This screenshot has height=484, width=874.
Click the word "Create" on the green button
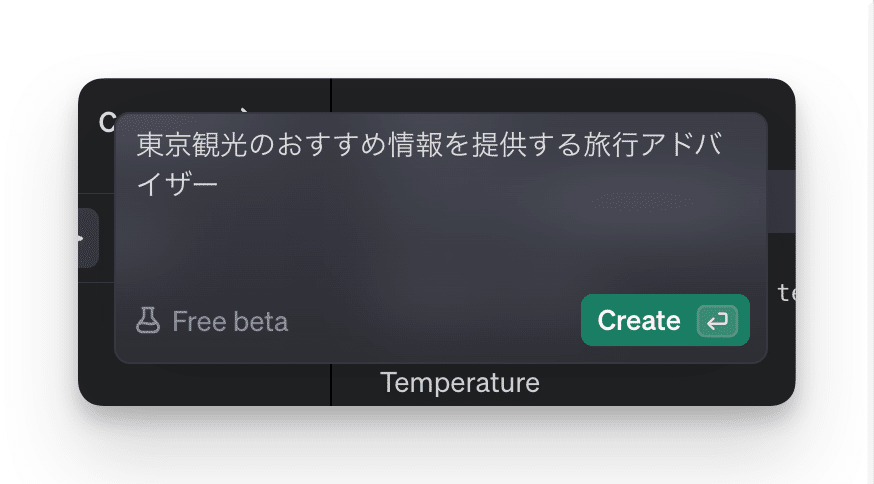(639, 321)
